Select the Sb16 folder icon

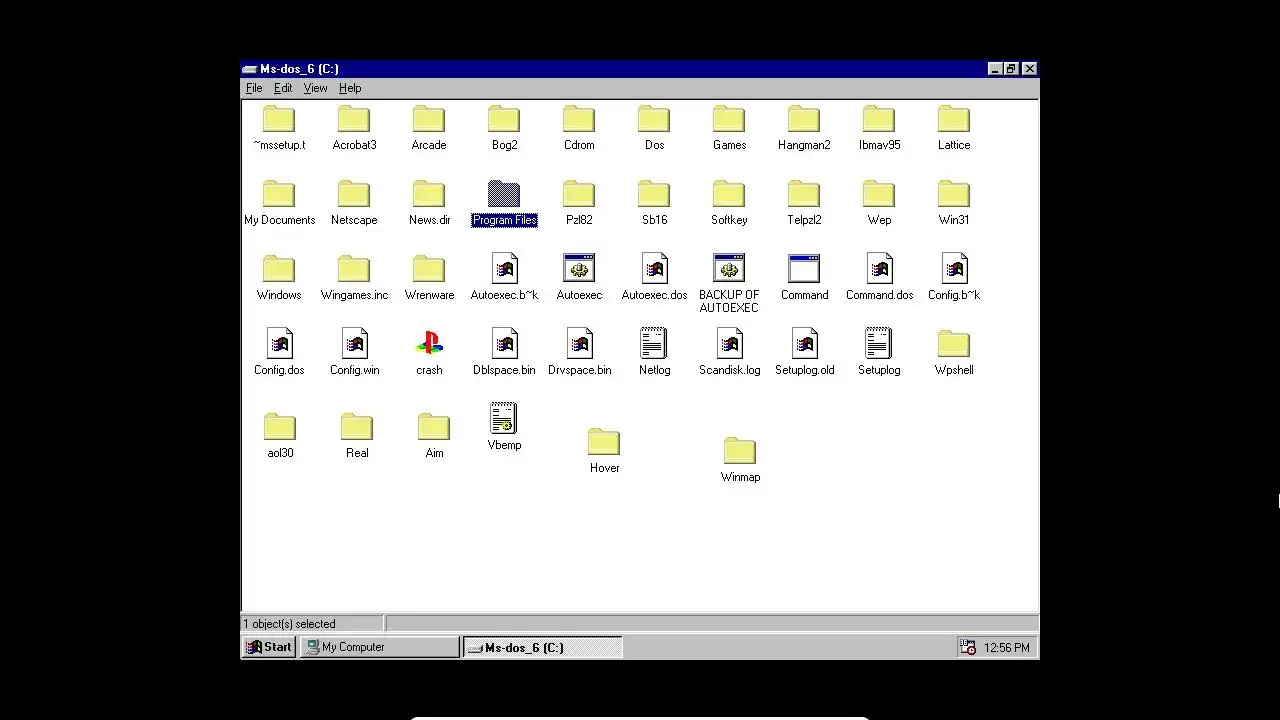654,194
